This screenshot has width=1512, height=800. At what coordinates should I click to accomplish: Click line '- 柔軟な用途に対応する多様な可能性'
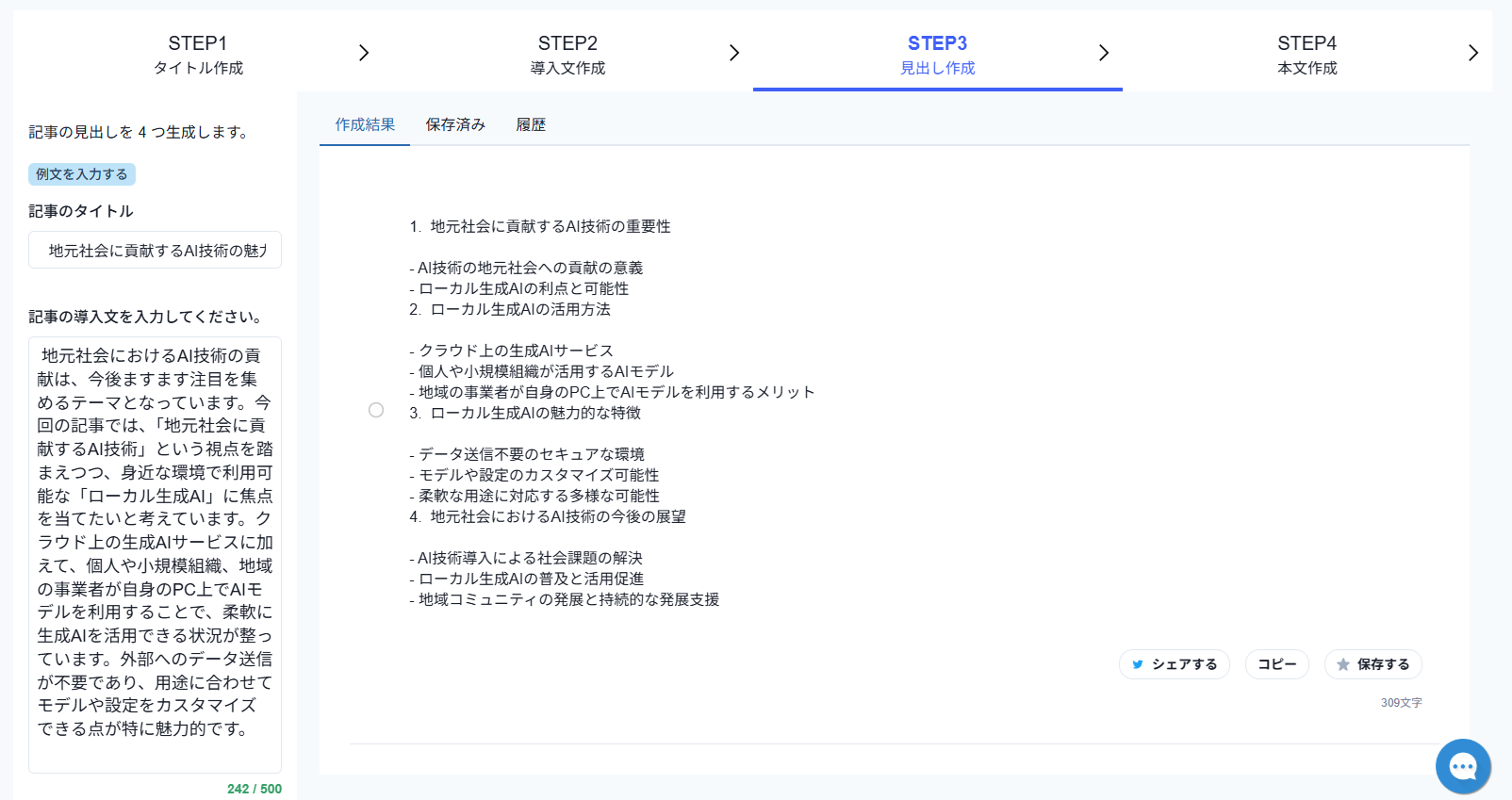tap(534, 496)
